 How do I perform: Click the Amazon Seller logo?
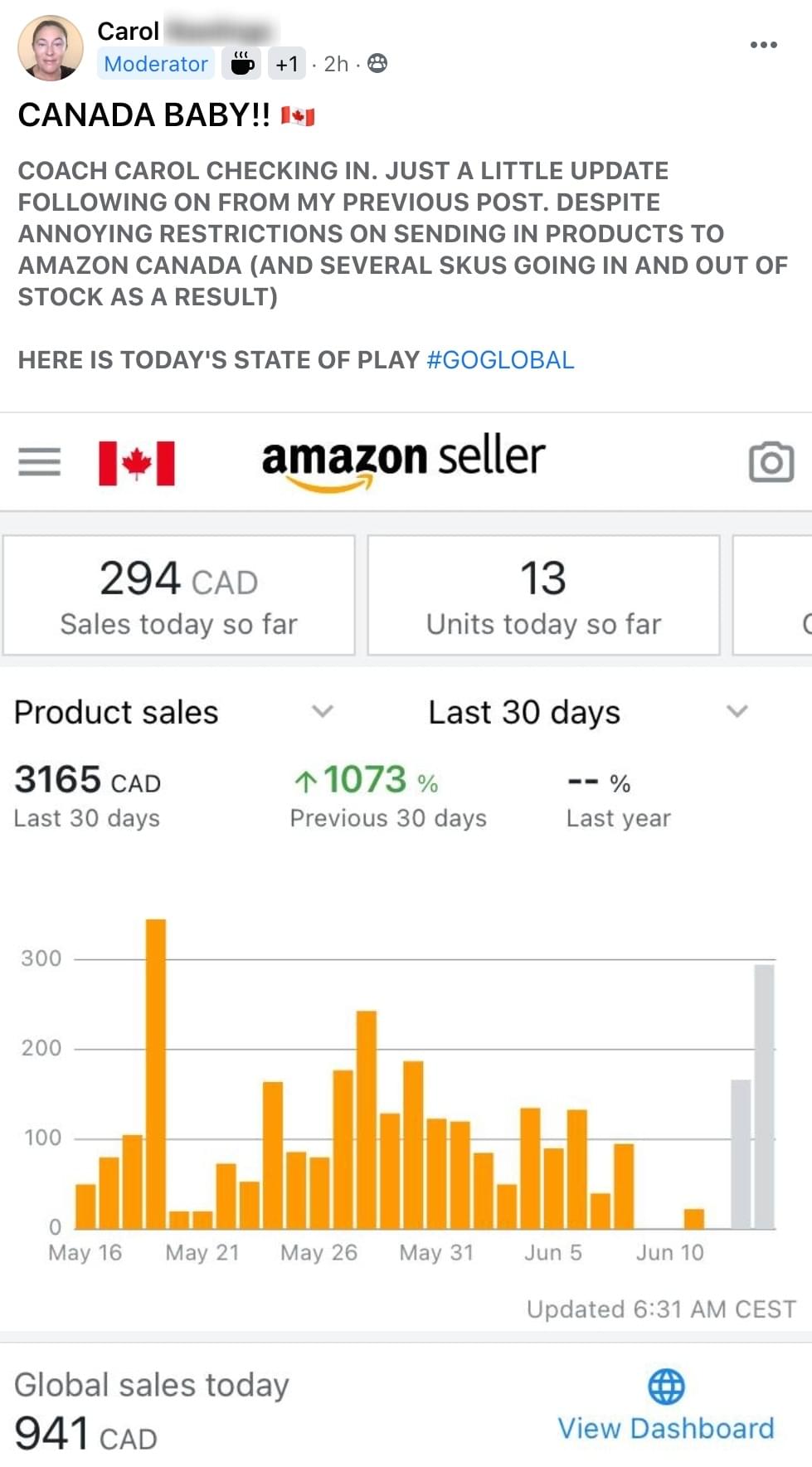click(x=403, y=461)
